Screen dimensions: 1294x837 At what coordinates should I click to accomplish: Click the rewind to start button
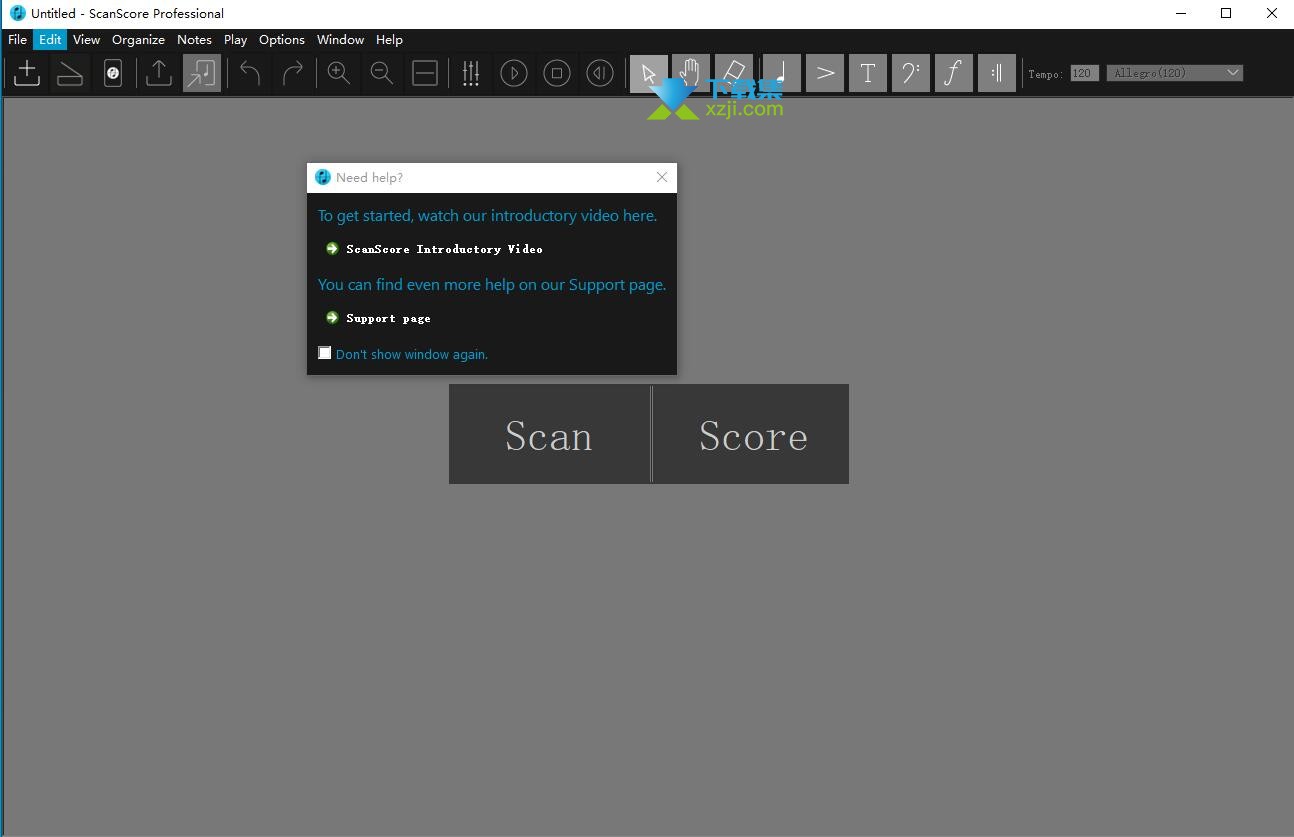tap(600, 73)
